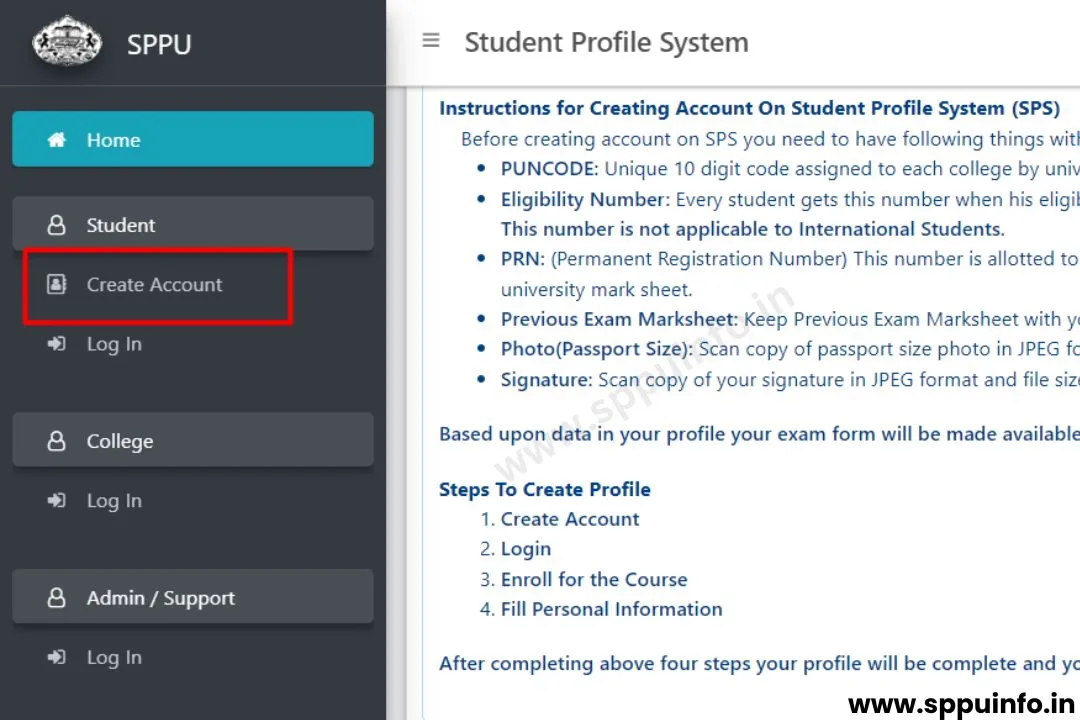Click the Log In arrow icon under College

(57, 501)
